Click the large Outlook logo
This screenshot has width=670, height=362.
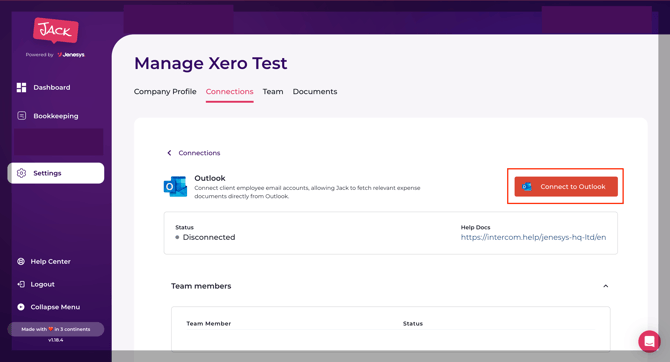coord(175,187)
